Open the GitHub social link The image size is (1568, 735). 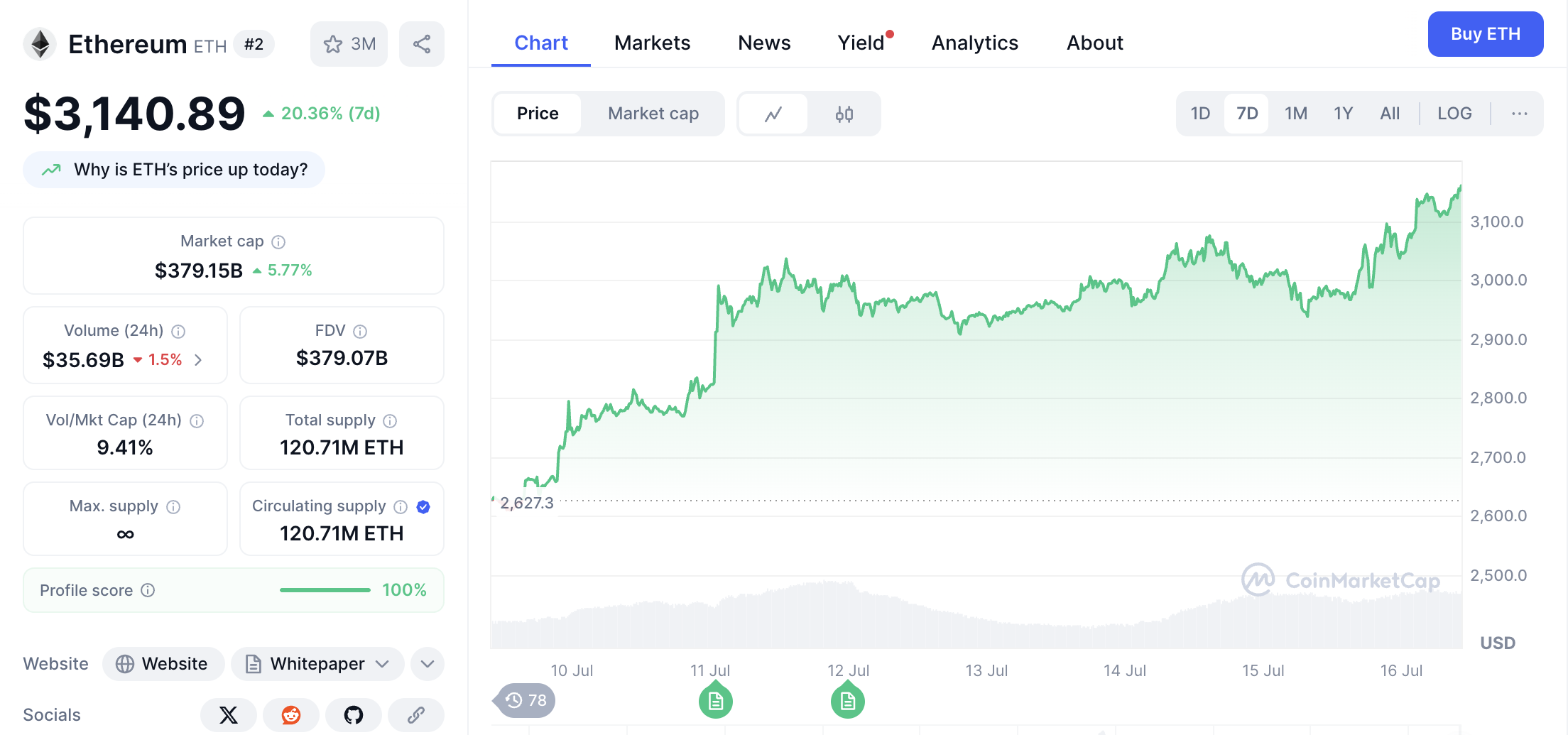[354, 715]
